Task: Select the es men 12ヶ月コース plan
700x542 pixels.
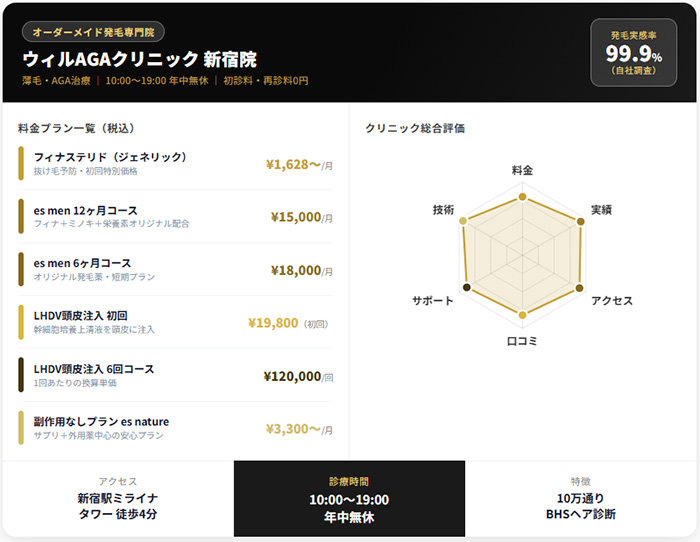Action: [175, 217]
